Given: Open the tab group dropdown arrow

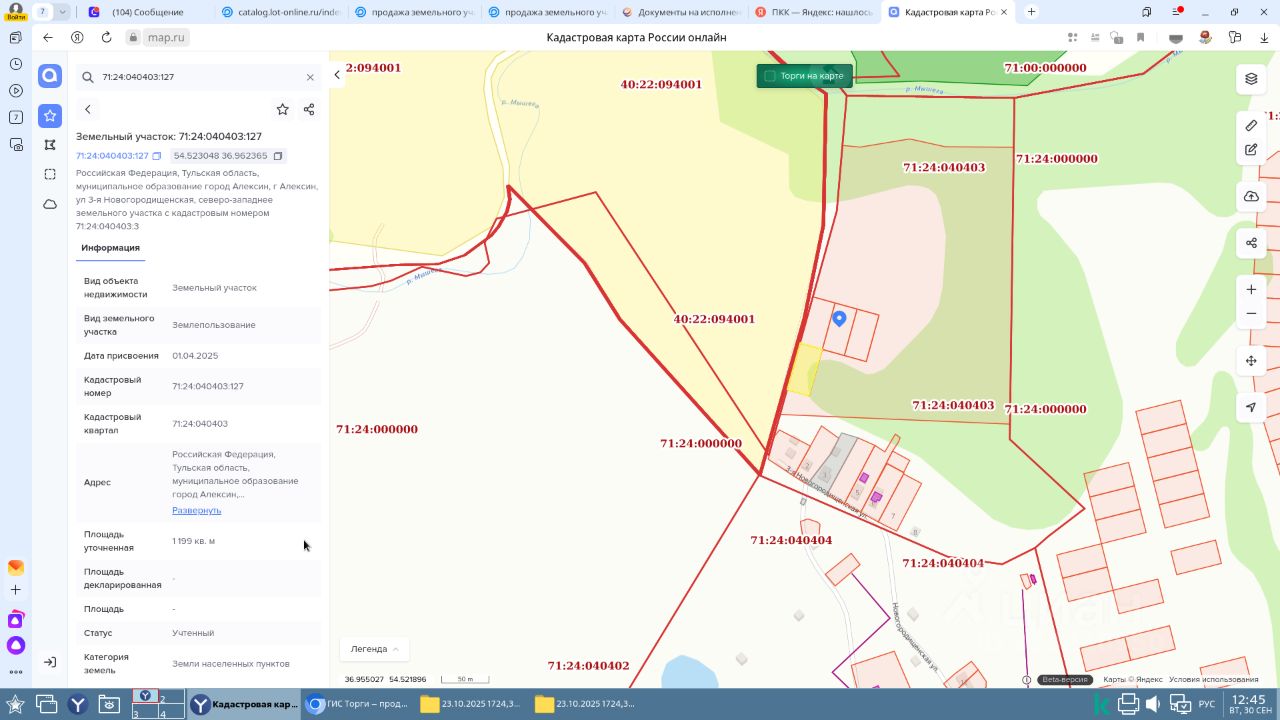Looking at the screenshot, I should [x=64, y=12].
